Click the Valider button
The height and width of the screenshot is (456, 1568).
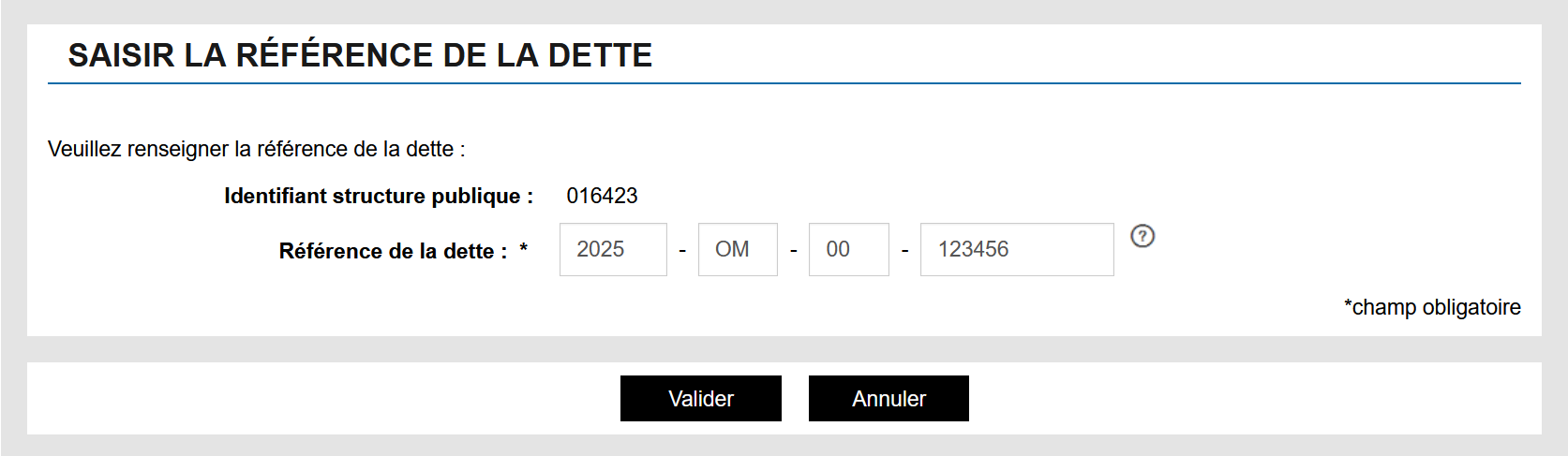[701, 399]
